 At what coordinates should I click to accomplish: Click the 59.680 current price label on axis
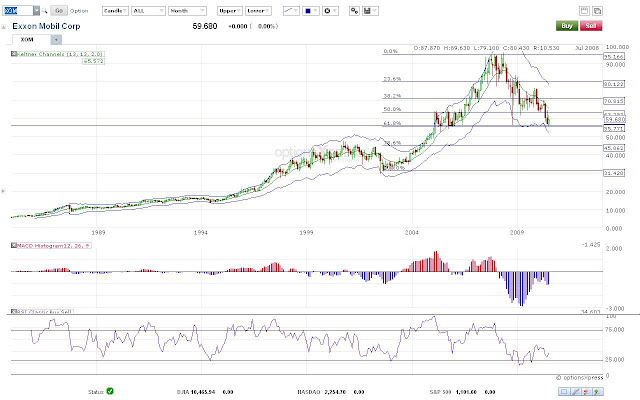[x=615, y=120]
